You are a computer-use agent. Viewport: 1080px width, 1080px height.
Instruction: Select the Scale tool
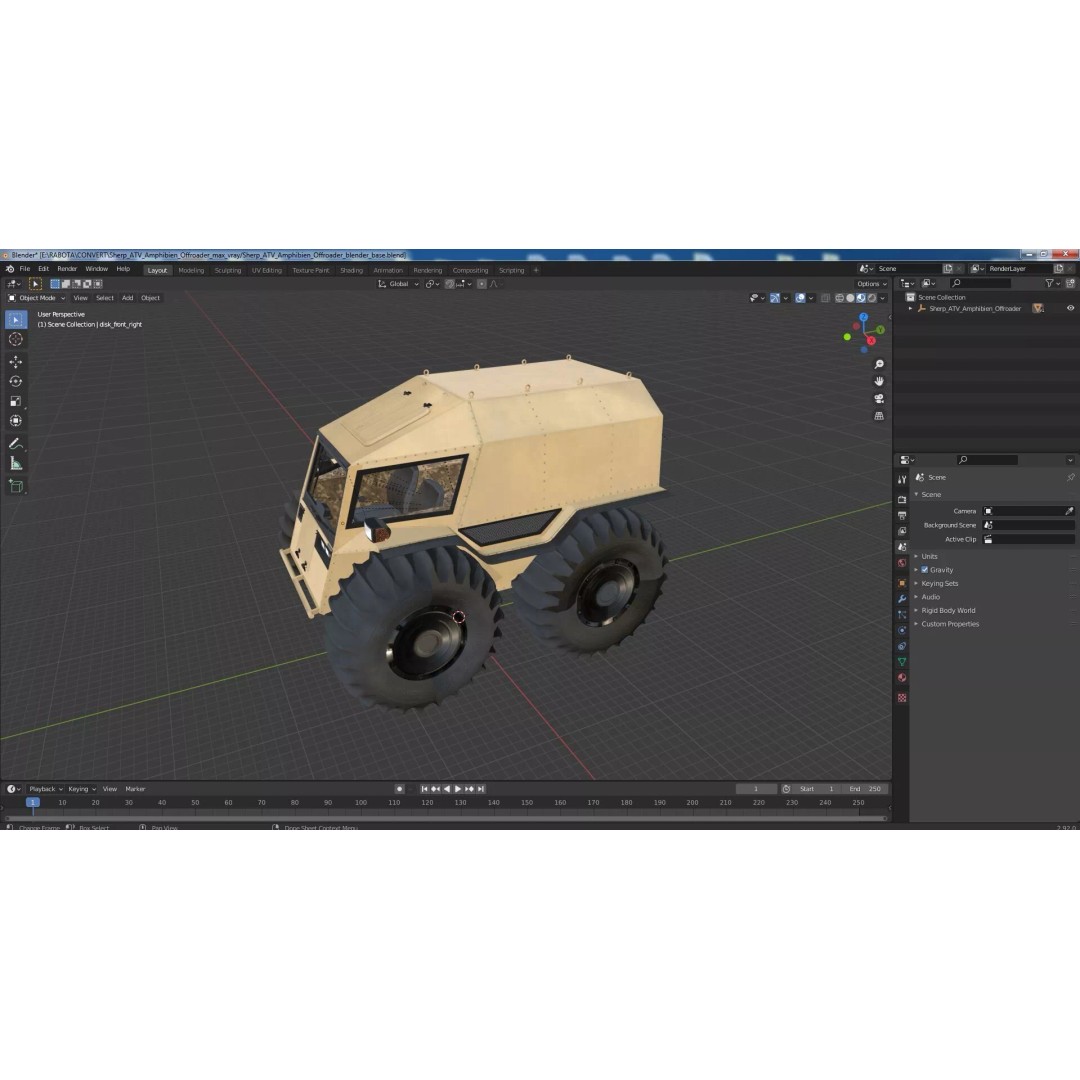coord(16,402)
